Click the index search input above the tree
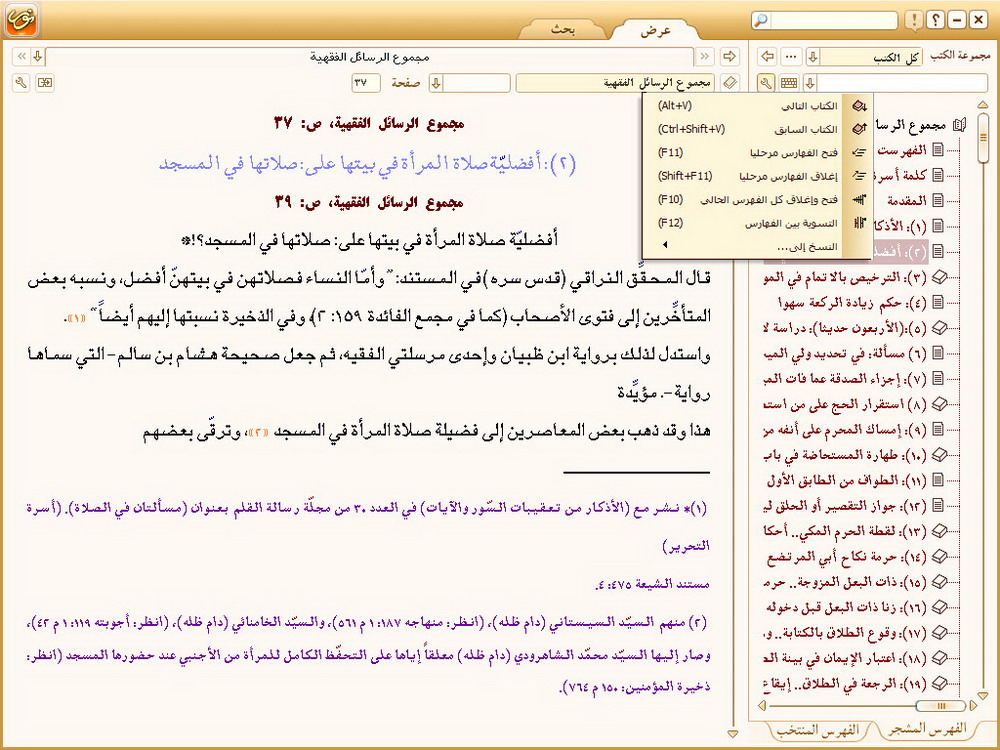Viewport: 1000px width, 750px height. click(x=902, y=82)
